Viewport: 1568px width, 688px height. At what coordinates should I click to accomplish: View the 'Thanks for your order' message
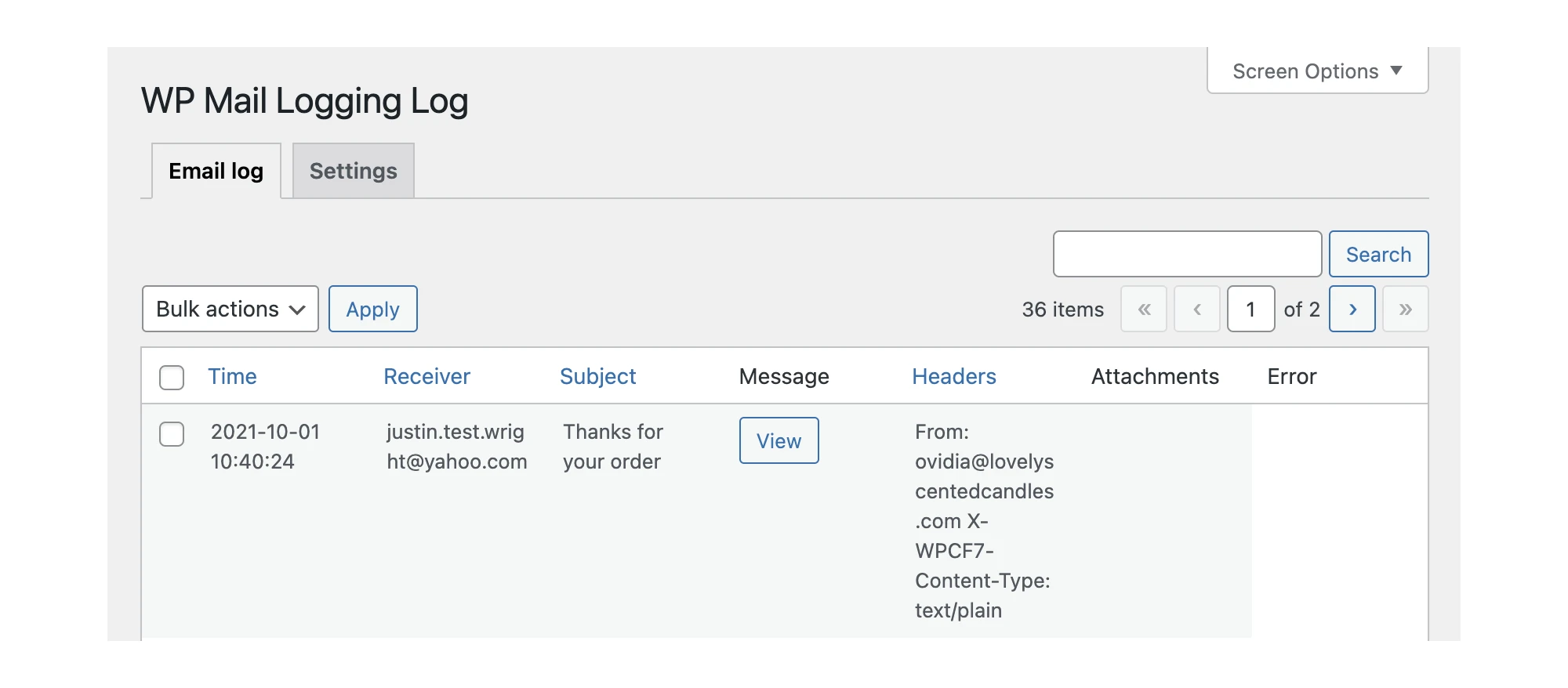pos(779,441)
